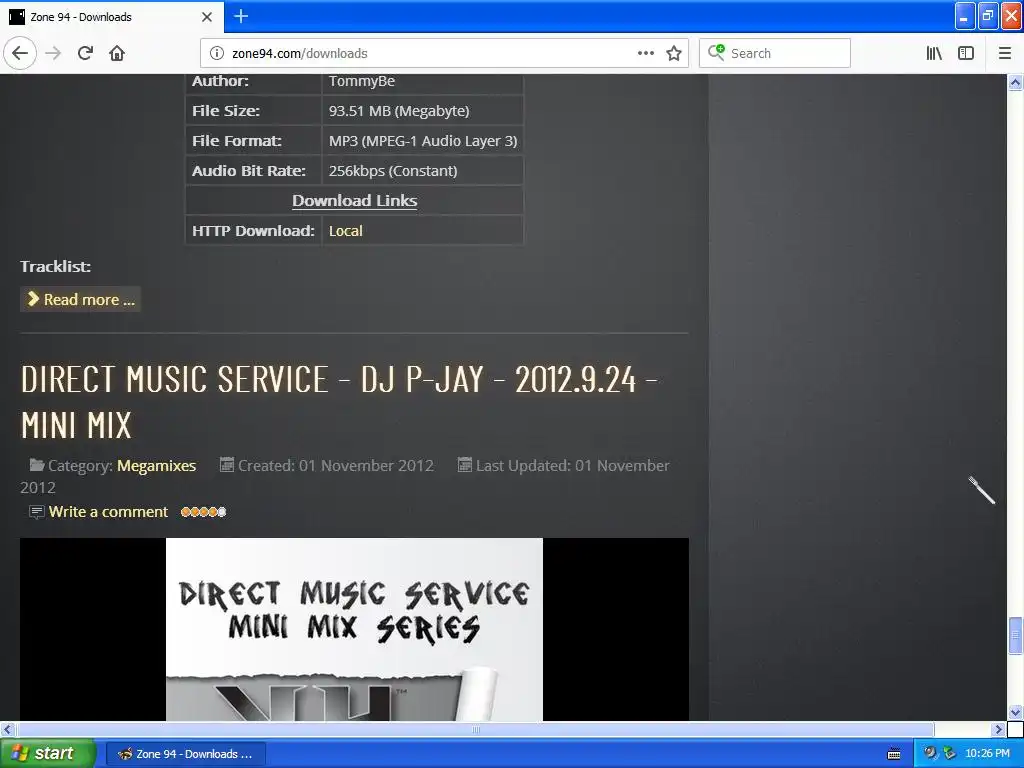Open the Windows start menu
Screen dimensions: 1024x768
pyautogui.click(x=48, y=753)
